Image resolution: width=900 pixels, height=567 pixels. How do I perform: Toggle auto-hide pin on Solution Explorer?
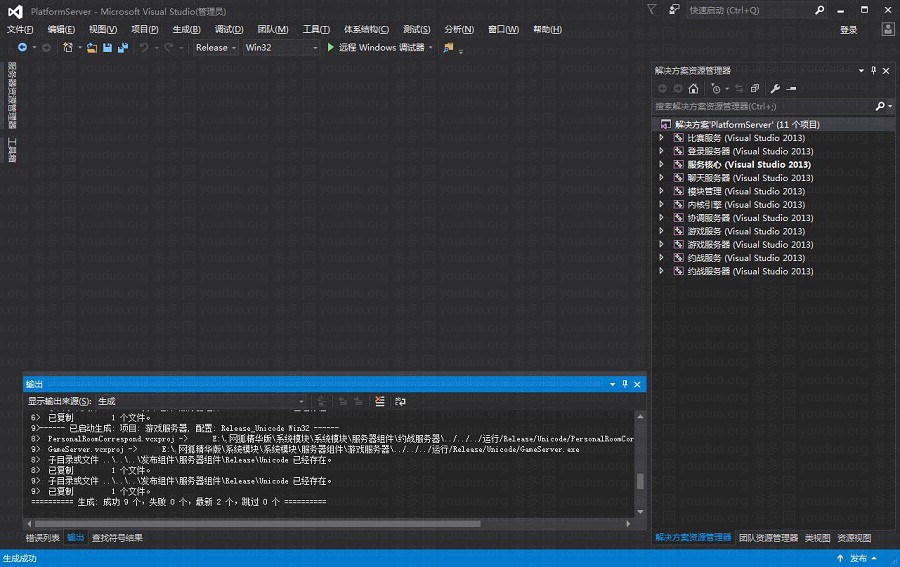click(x=873, y=71)
